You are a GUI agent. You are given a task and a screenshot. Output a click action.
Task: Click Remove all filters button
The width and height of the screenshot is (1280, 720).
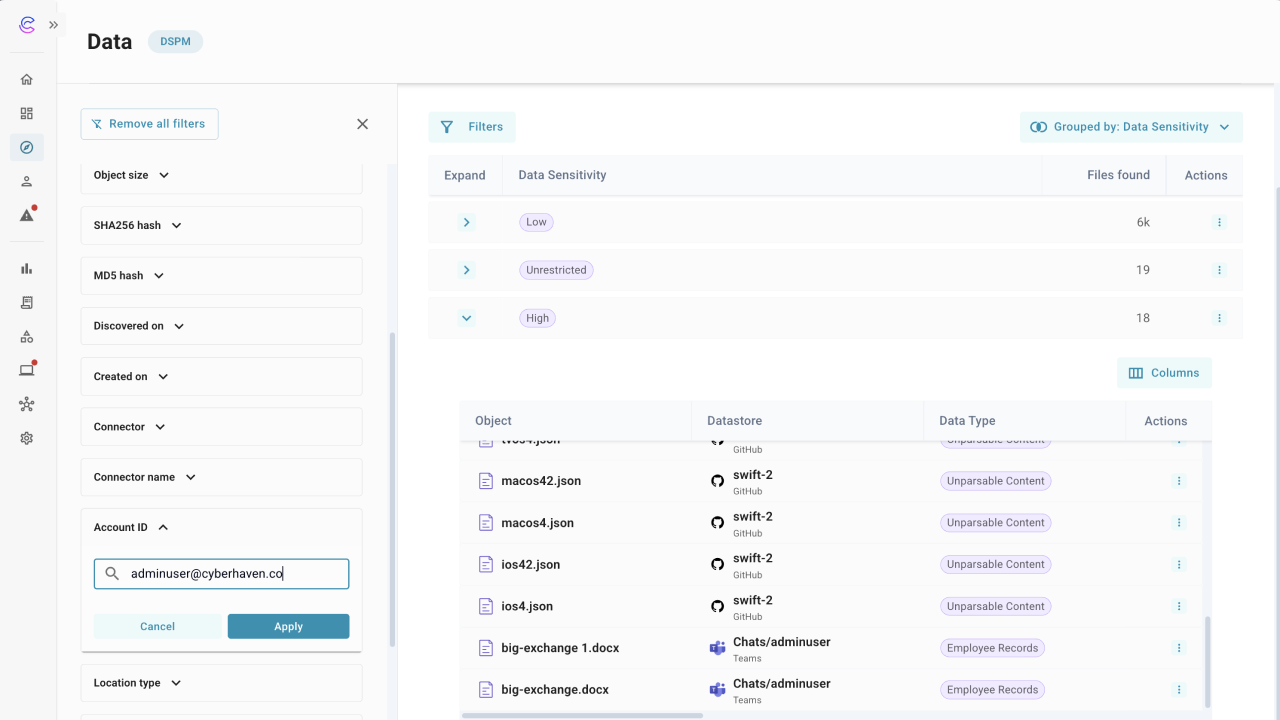tap(149, 124)
